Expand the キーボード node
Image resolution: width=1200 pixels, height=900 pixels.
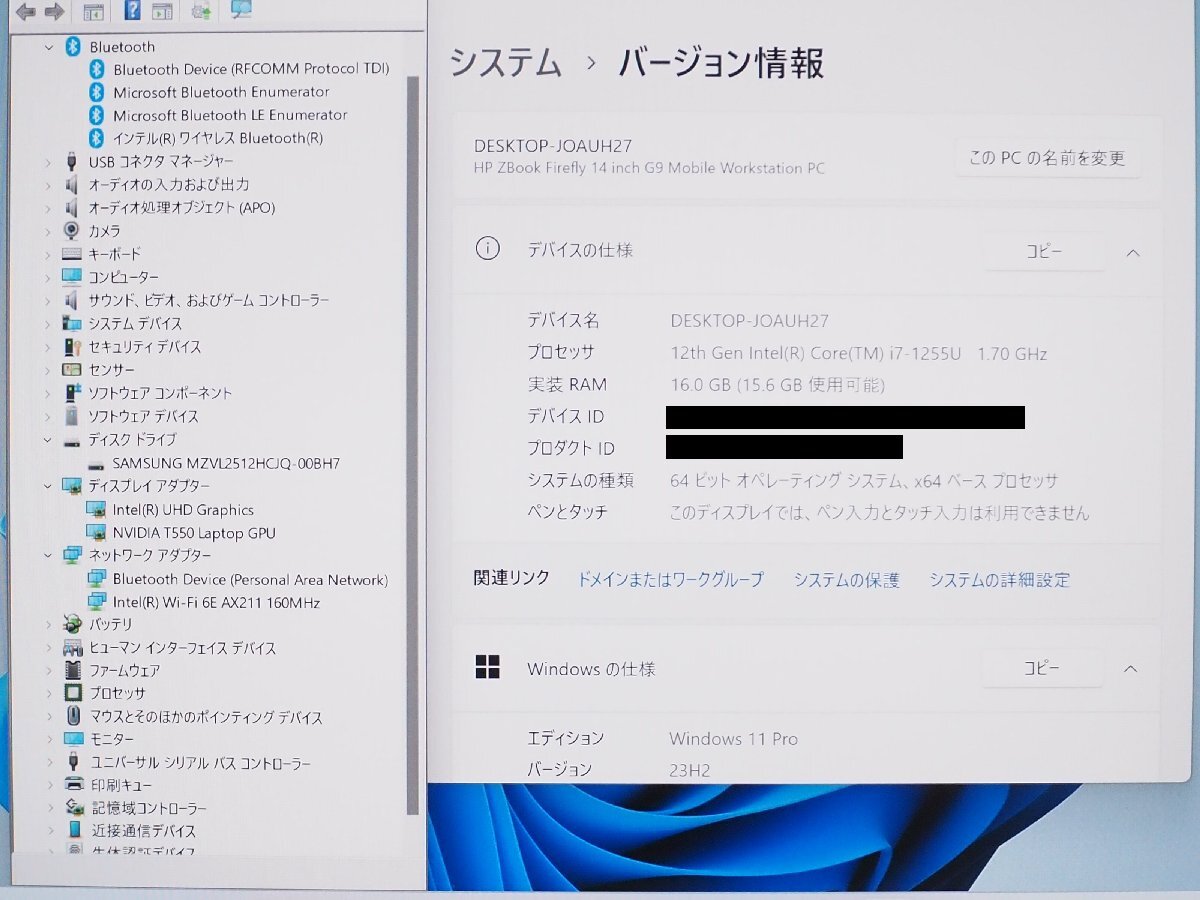point(48,254)
